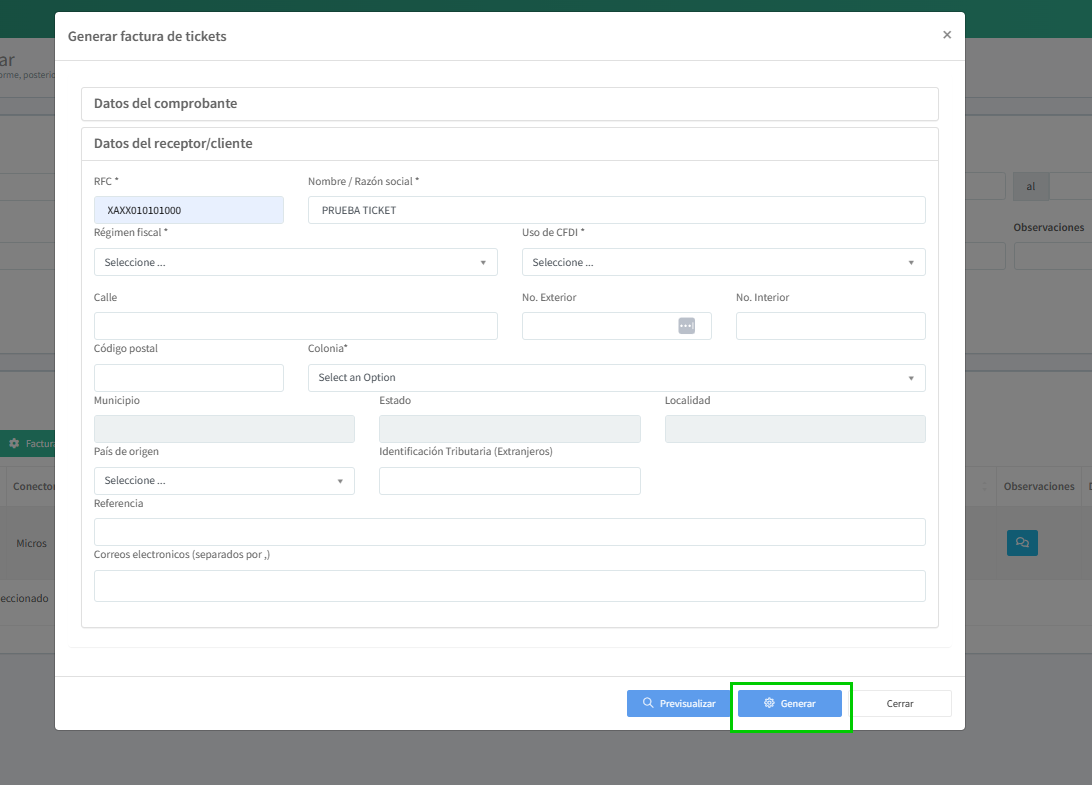Click the Estado field
Screen dimensions: 1092x785
[510, 429]
